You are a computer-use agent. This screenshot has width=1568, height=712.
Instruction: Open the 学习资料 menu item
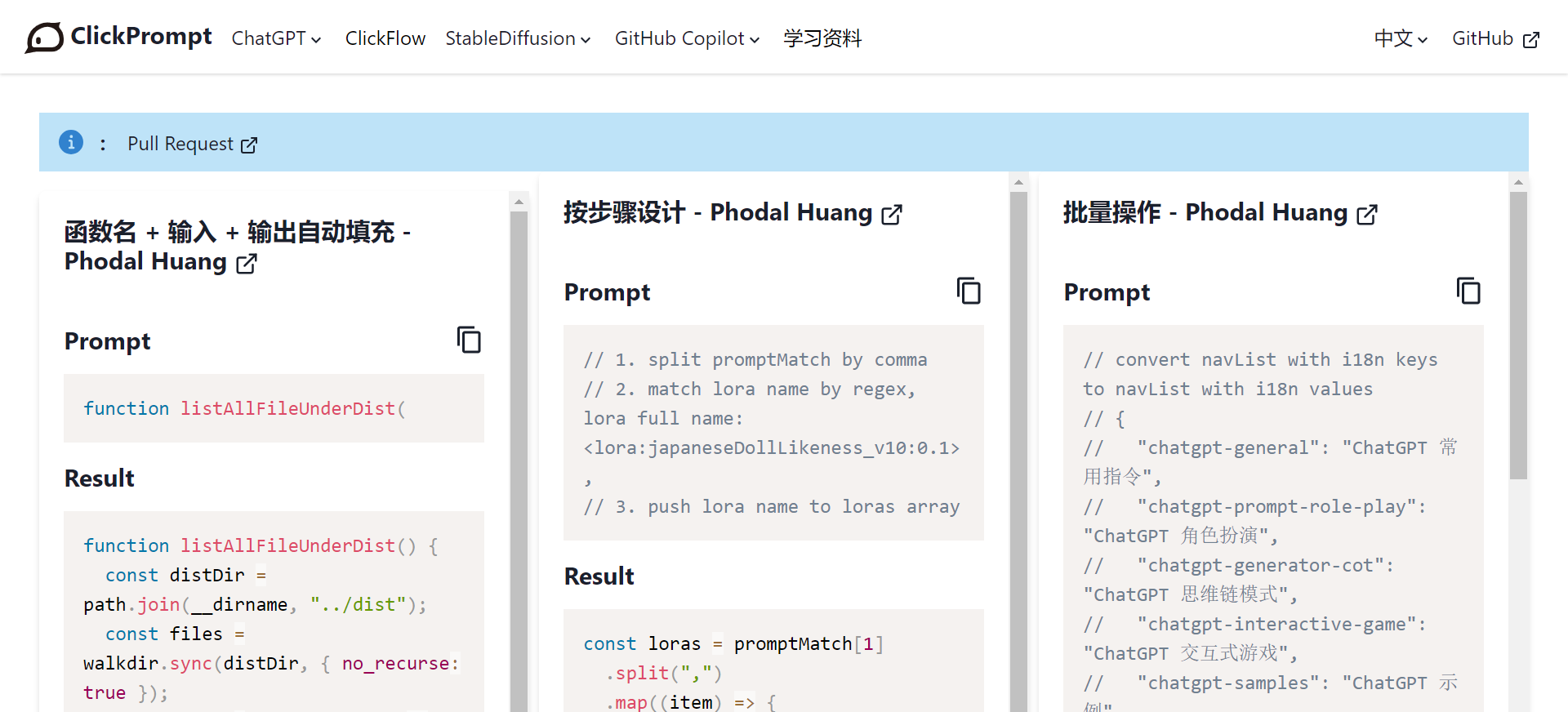822,38
